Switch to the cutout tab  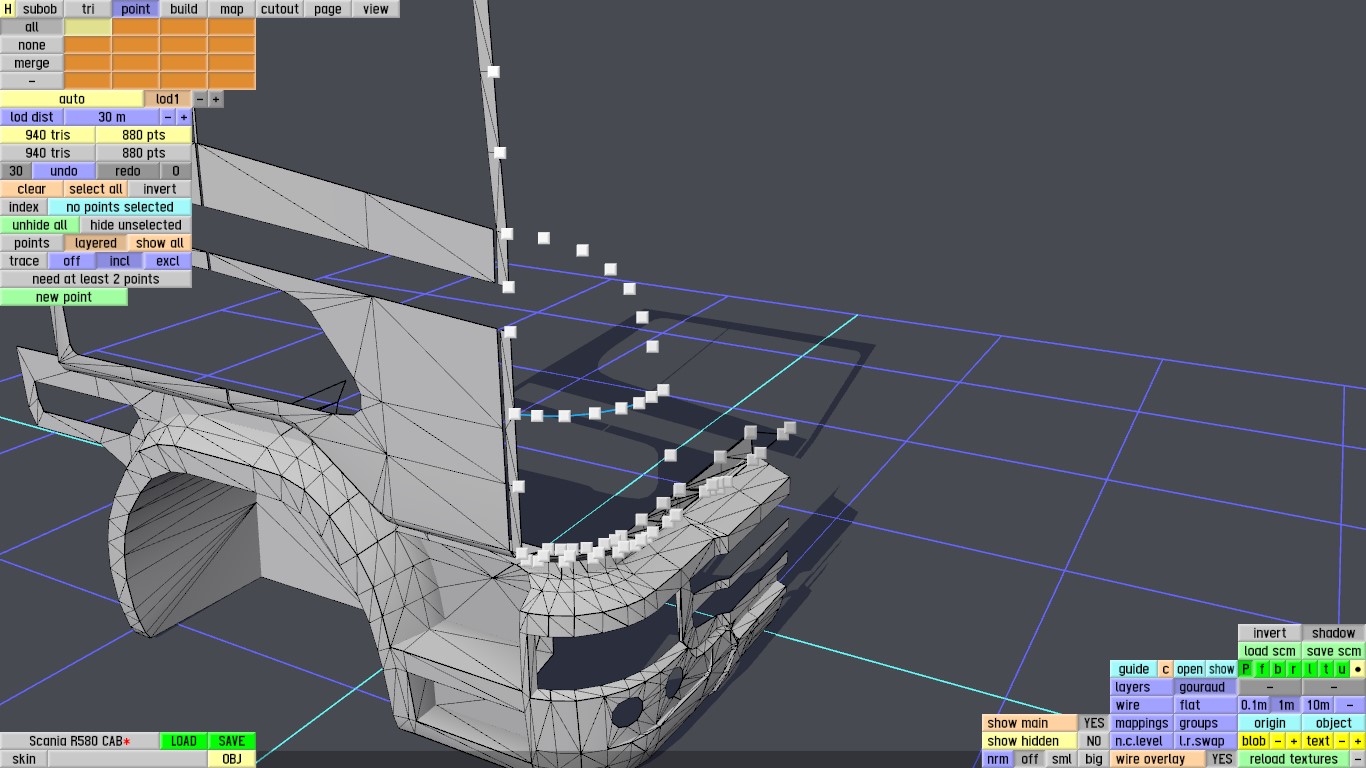click(x=280, y=9)
